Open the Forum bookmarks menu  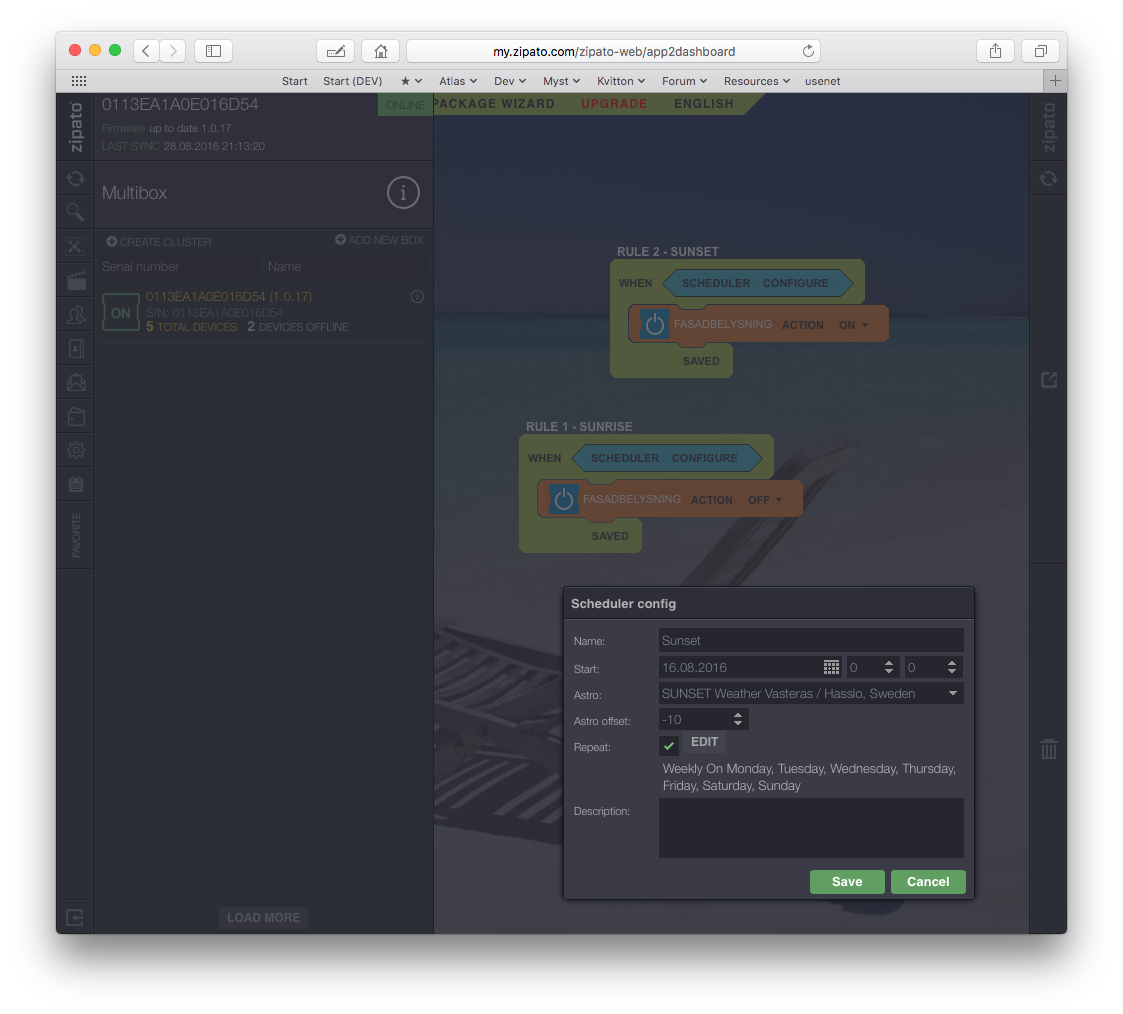(684, 81)
